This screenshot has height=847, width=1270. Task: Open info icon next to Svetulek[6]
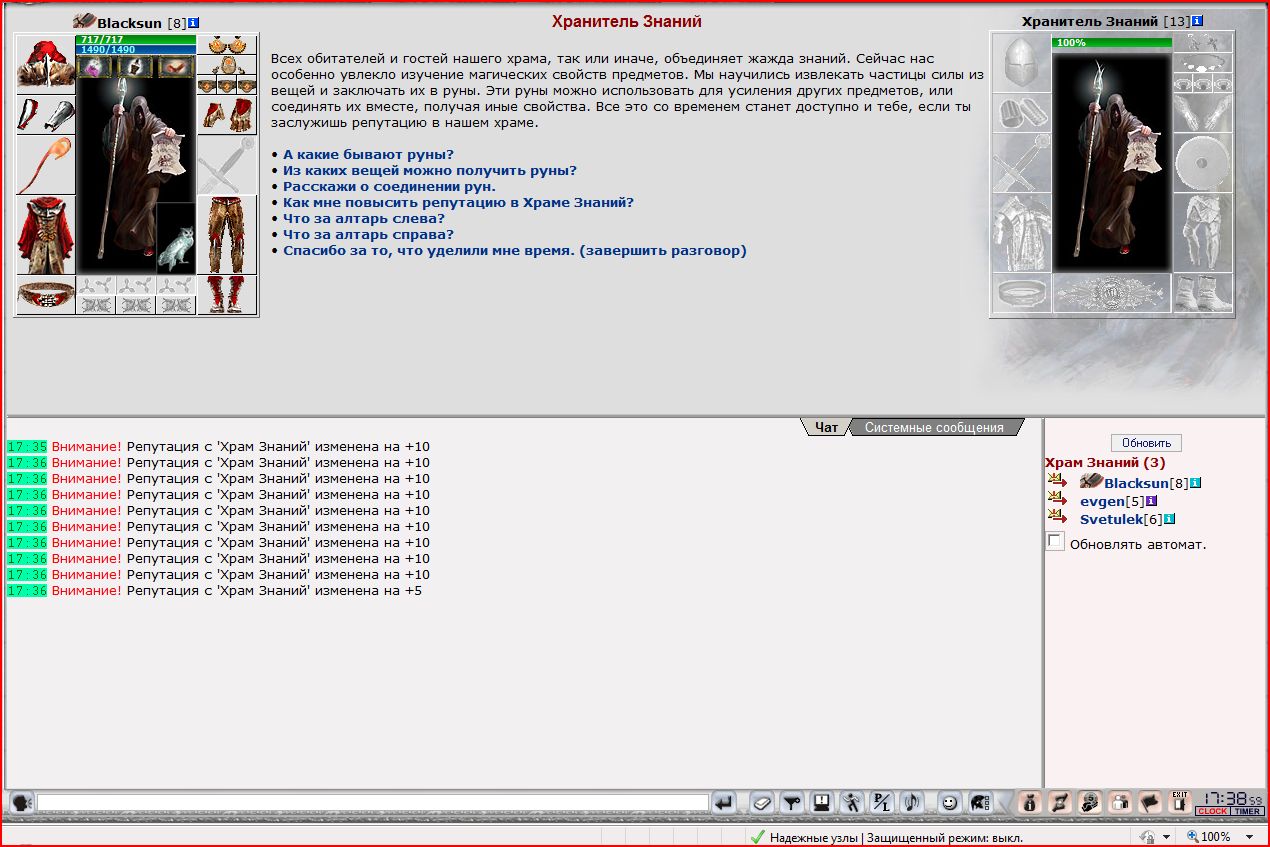[x=1170, y=519]
